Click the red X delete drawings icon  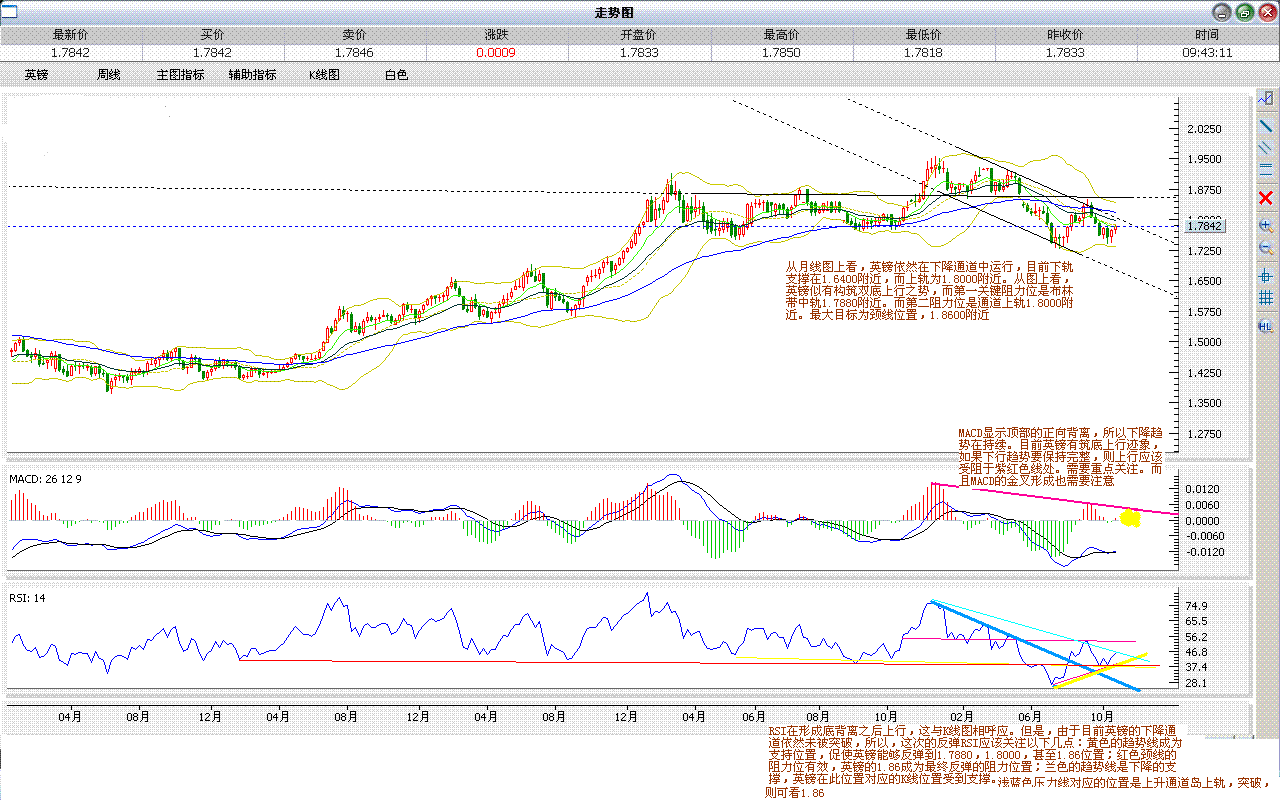pos(1266,198)
